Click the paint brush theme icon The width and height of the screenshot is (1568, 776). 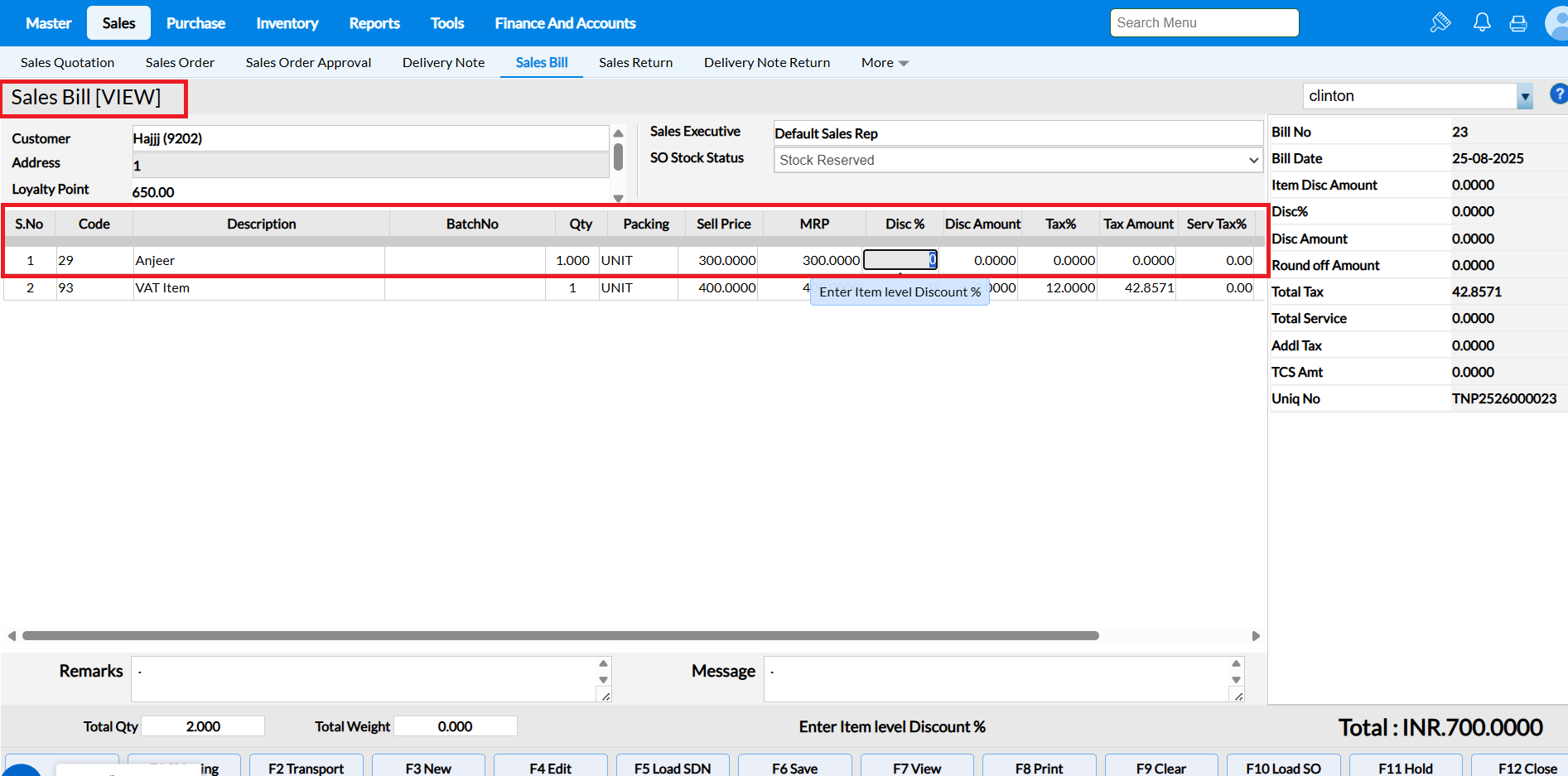pos(1440,22)
